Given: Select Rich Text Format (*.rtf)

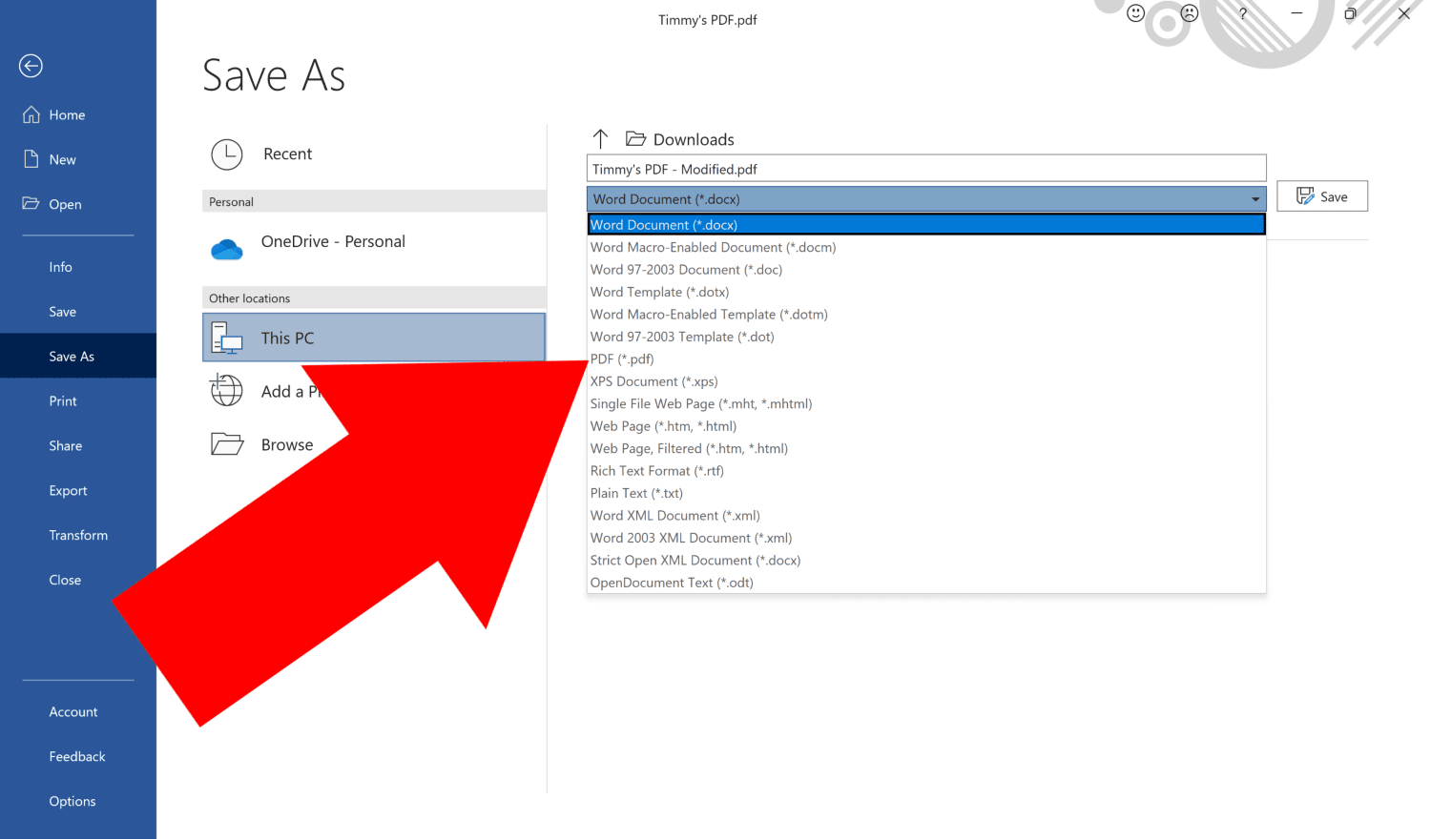Looking at the screenshot, I should 656,471.
